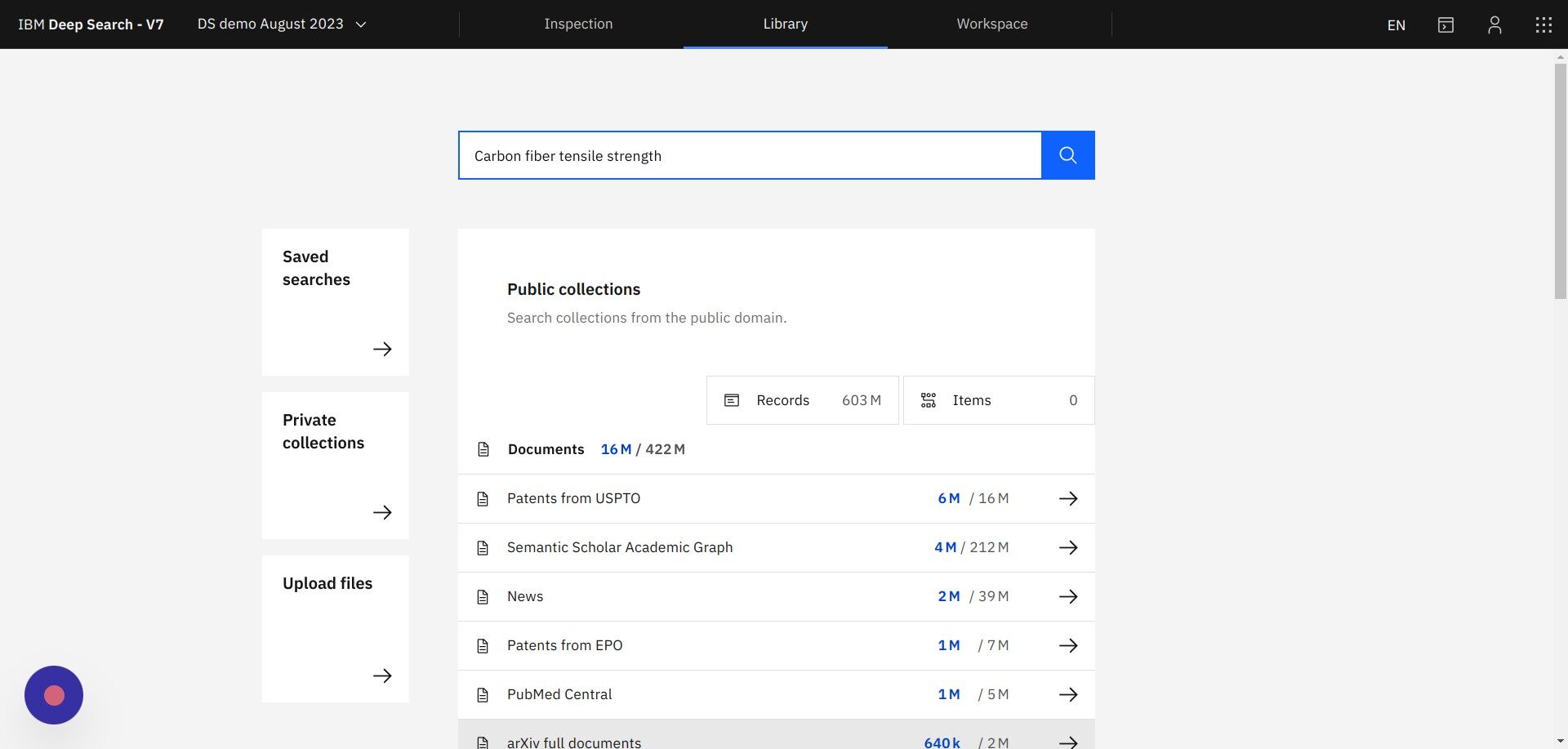This screenshot has height=749, width=1568.
Task: Click the 'Search collections from the public domain.' text
Action: click(647, 318)
